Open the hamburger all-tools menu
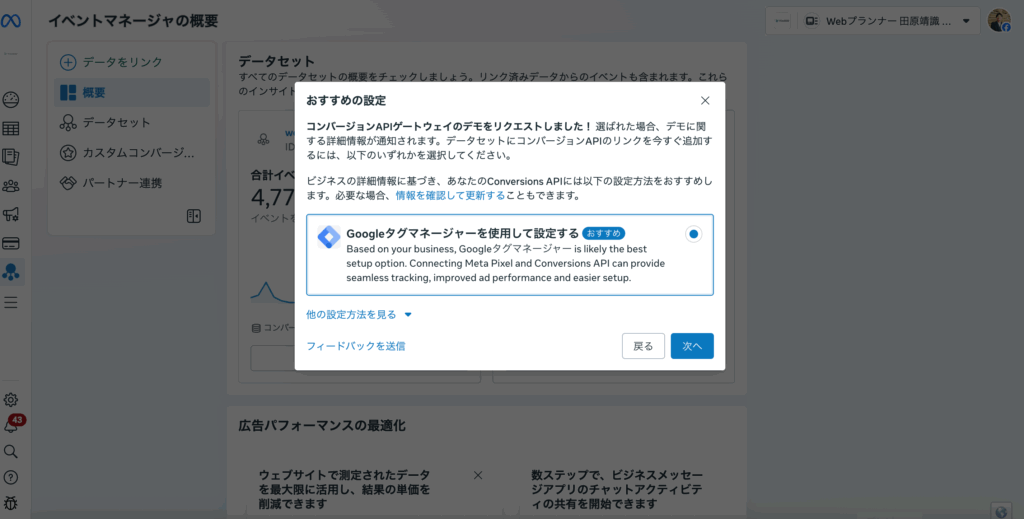 11,302
